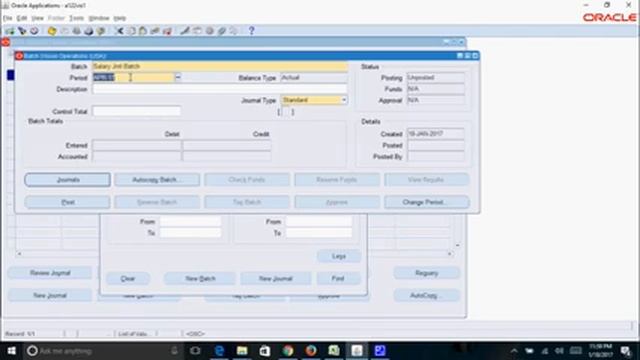Click the Zoom toolbar icon

(x=198, y=31)
